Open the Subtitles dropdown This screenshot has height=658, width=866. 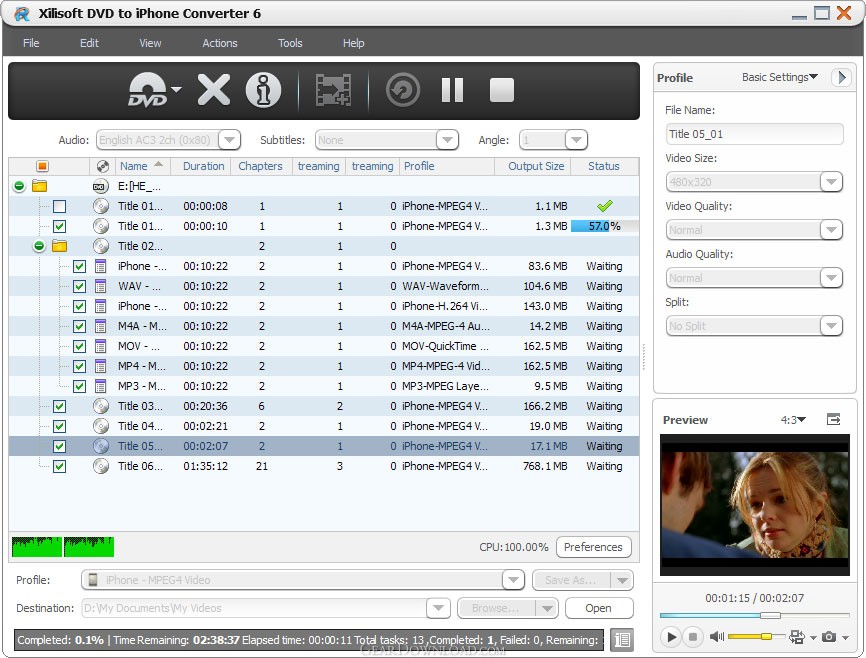tap(447, 140)
